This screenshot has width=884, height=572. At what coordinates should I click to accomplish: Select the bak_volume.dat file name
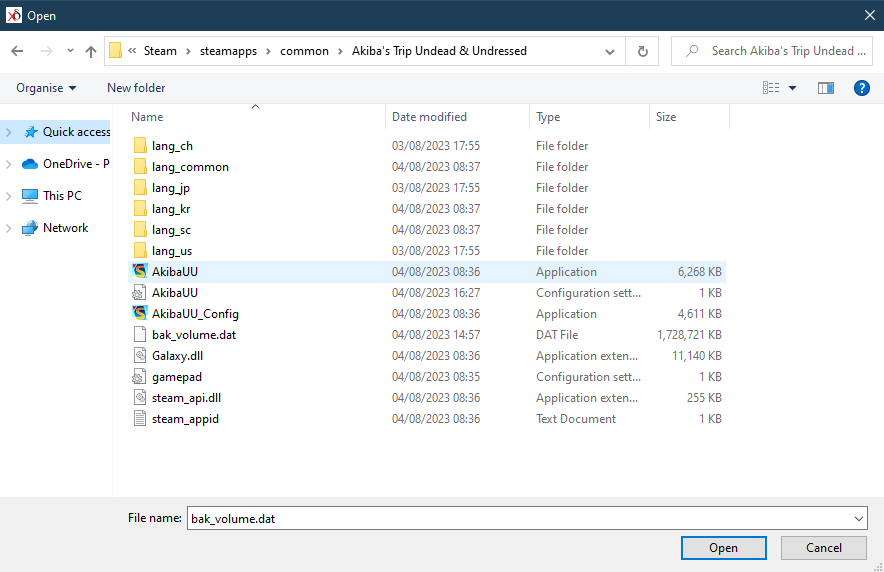click(194, 335)
